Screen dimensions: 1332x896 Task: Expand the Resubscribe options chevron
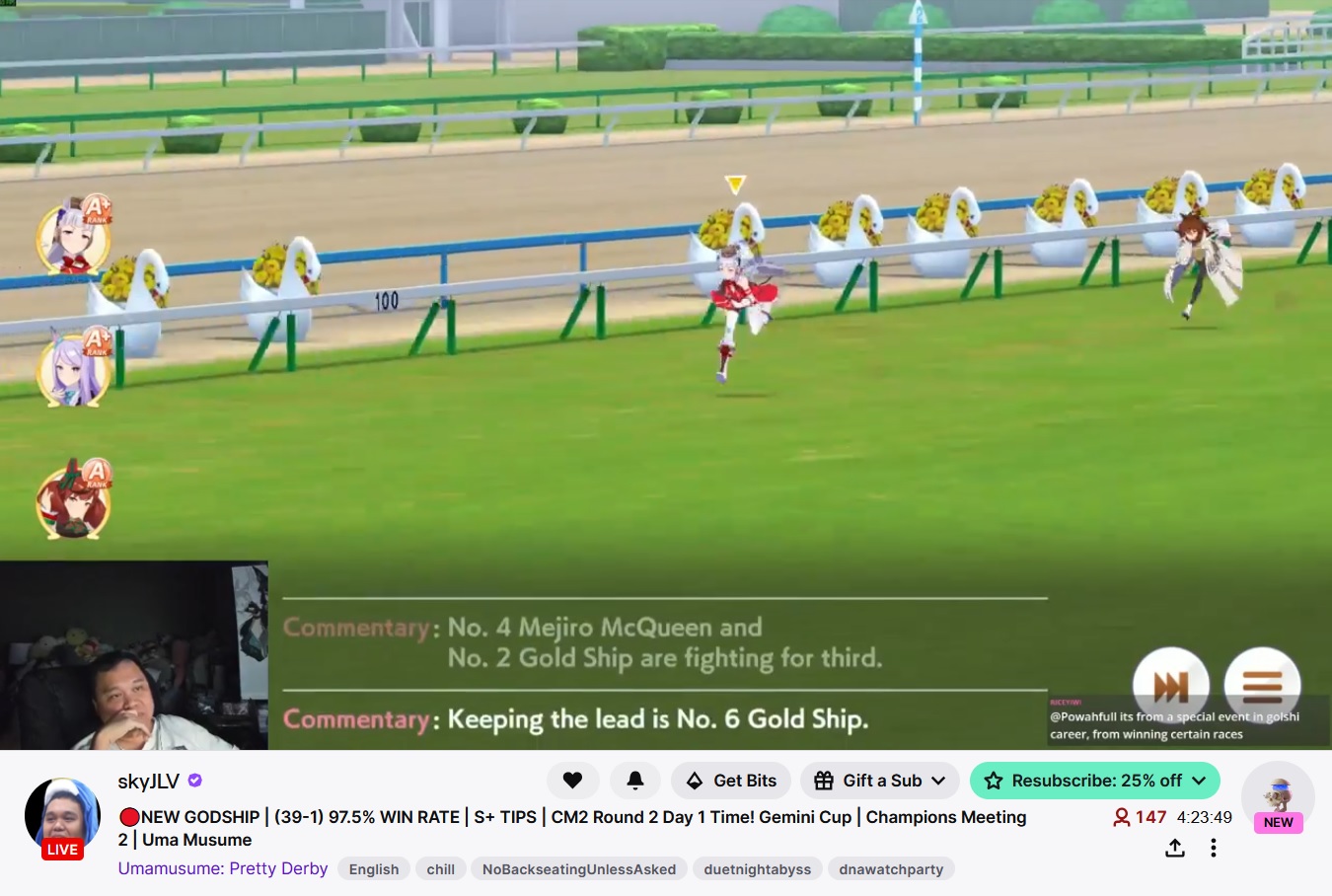tap(1199, 781)
